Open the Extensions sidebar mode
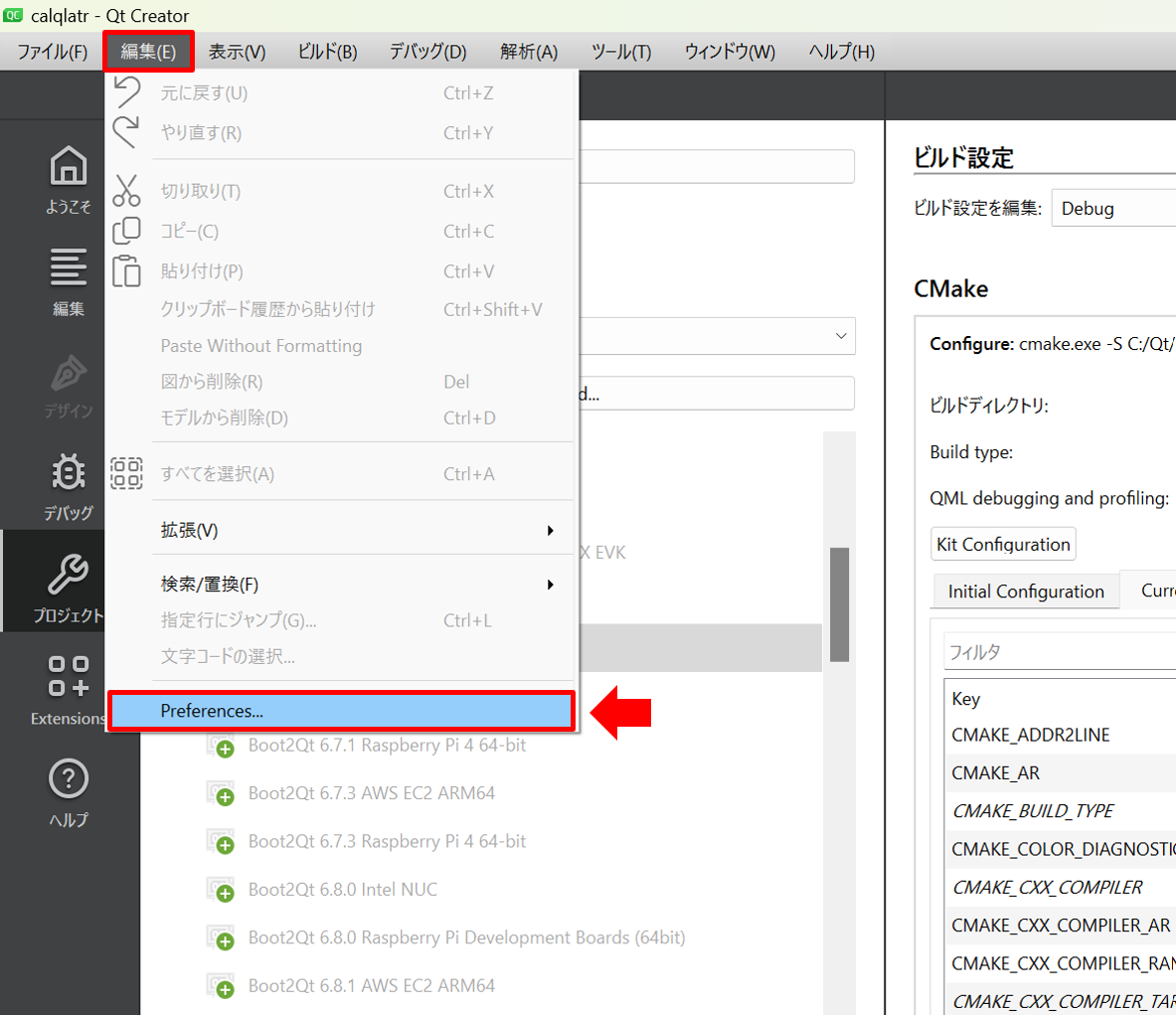This screenshot has width=1176, height=1015. click(68, 689)
